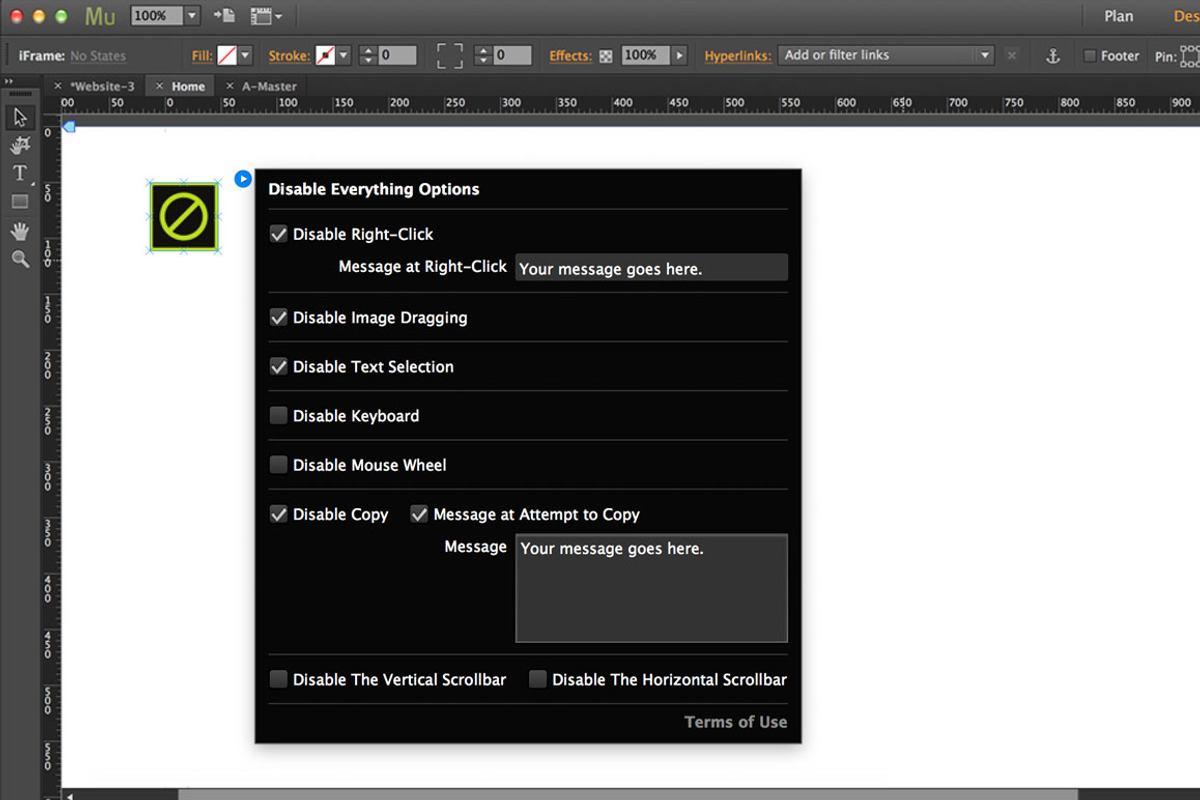This screenshot has width=1200, height=800.
Task: Select the Hand tool
Action: point(20,231)
